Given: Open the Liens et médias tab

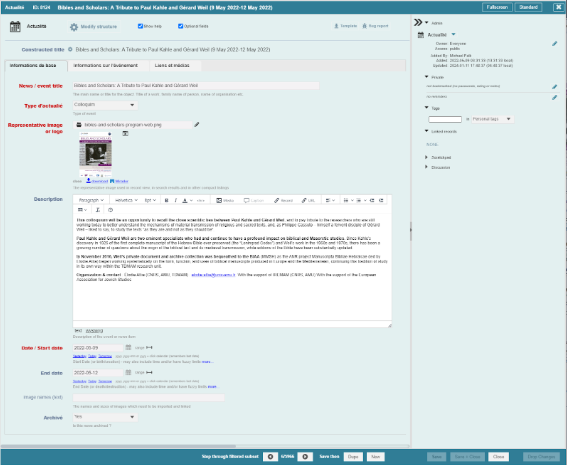Looking at the screenshot, I should pyautogui.click(x=175, y=66).
